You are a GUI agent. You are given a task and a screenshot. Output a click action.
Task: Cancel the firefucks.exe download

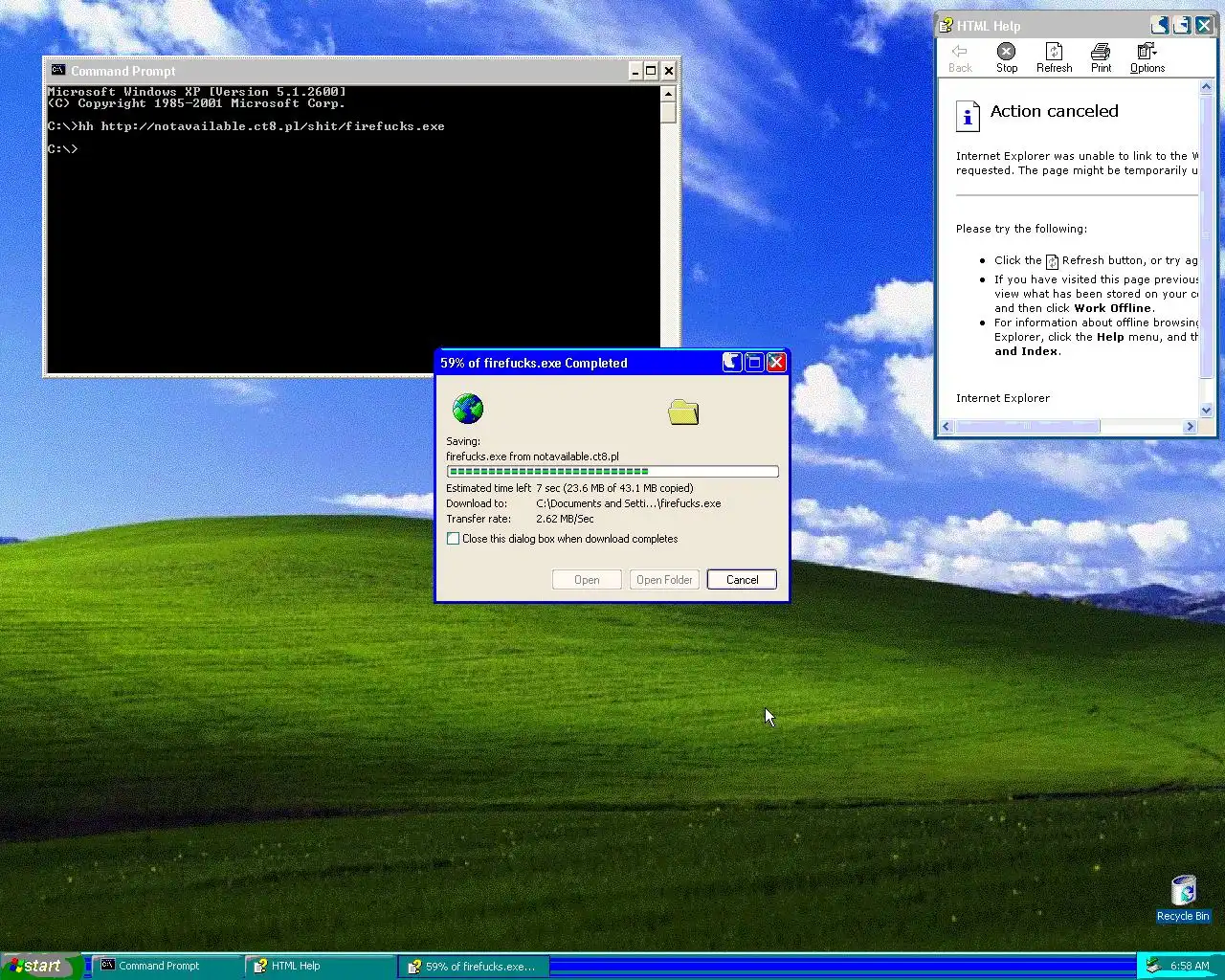[x=742, y=580]
